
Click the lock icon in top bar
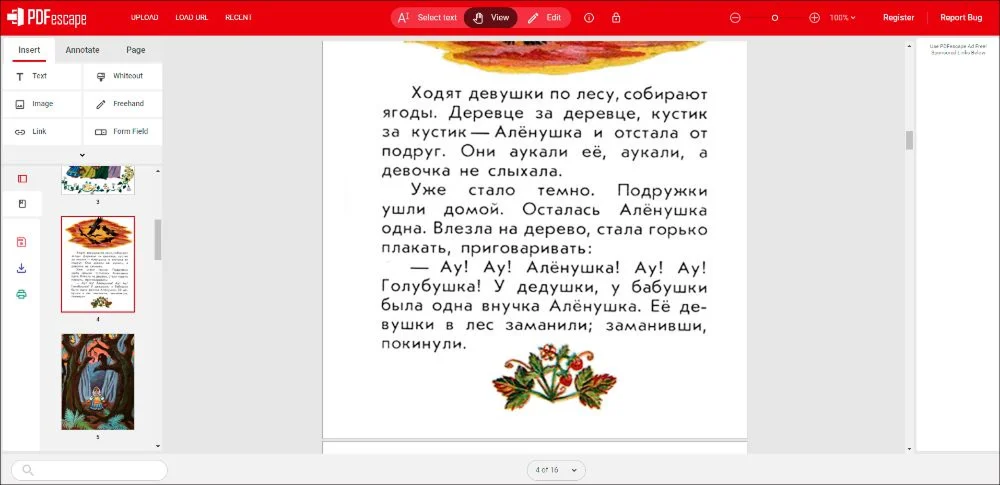pyautogui.click(x=616, y=18)
